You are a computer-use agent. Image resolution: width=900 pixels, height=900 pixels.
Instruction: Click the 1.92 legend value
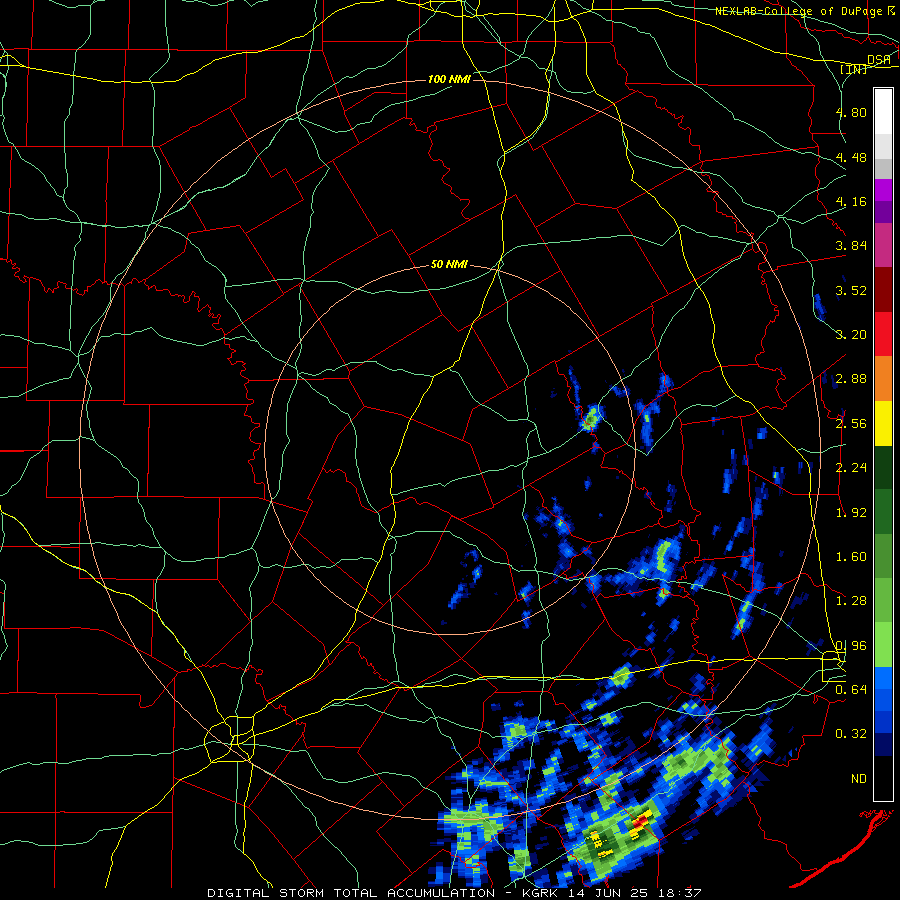point(851,513)
